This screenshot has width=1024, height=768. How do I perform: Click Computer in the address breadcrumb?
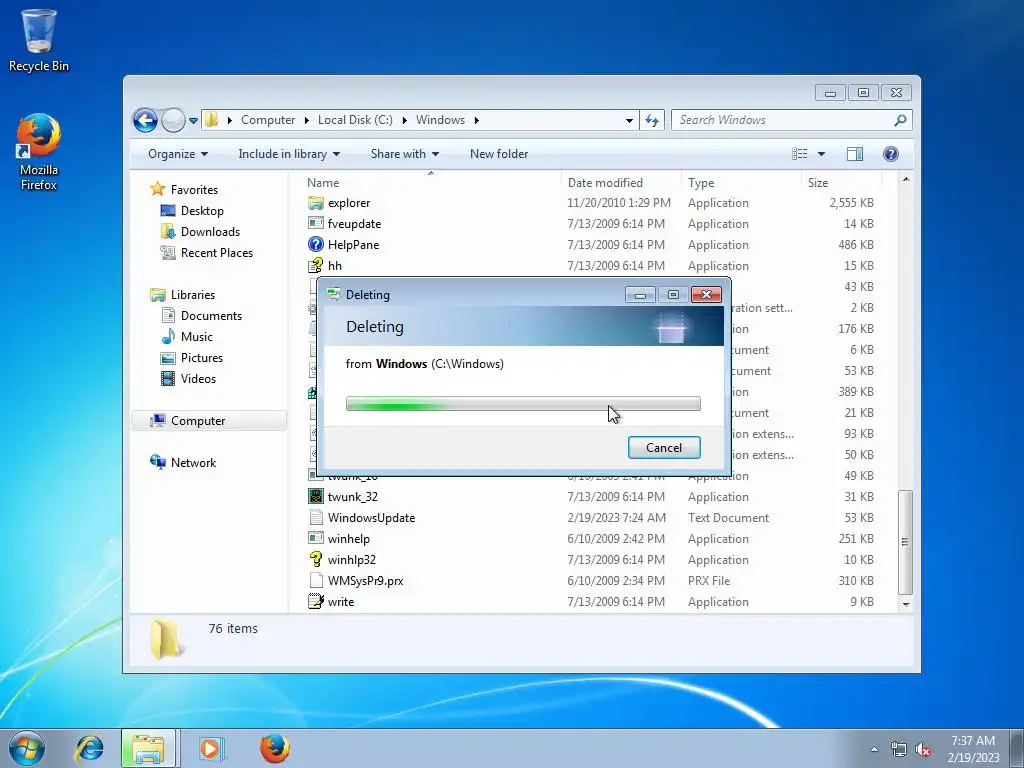(268, 120)
